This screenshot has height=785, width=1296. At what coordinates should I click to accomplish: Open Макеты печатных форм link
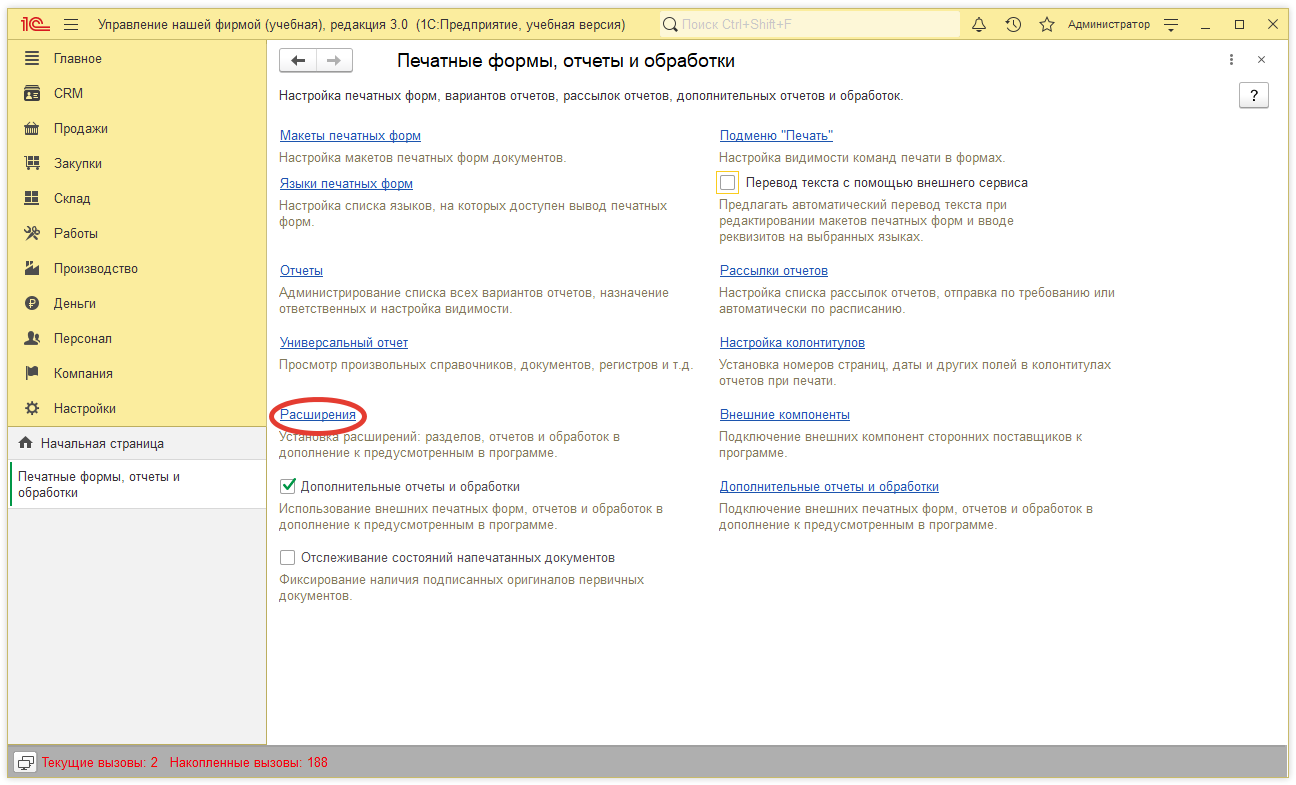click(x=350, y=136)
